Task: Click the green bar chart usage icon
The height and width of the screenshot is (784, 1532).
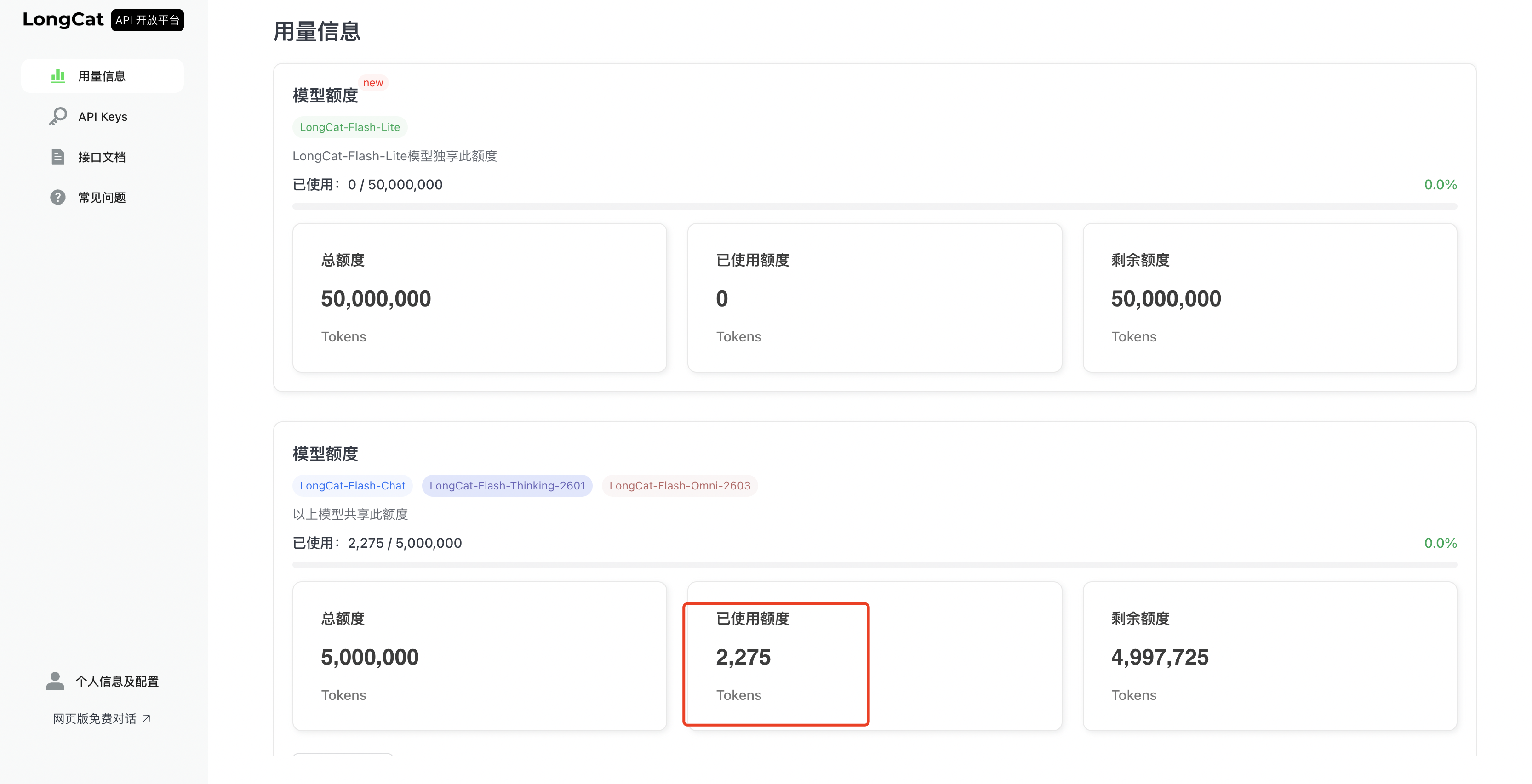Action: (x=57, y=75)
